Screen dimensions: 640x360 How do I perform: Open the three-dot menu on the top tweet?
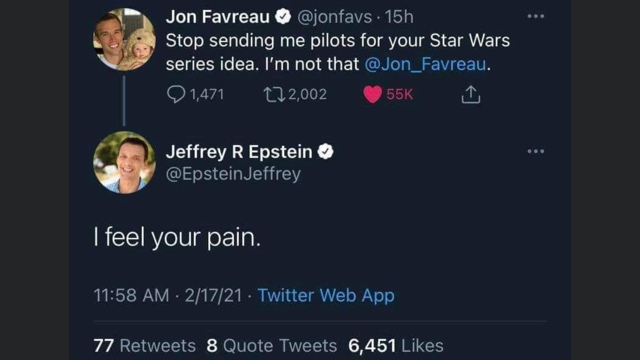536,16
